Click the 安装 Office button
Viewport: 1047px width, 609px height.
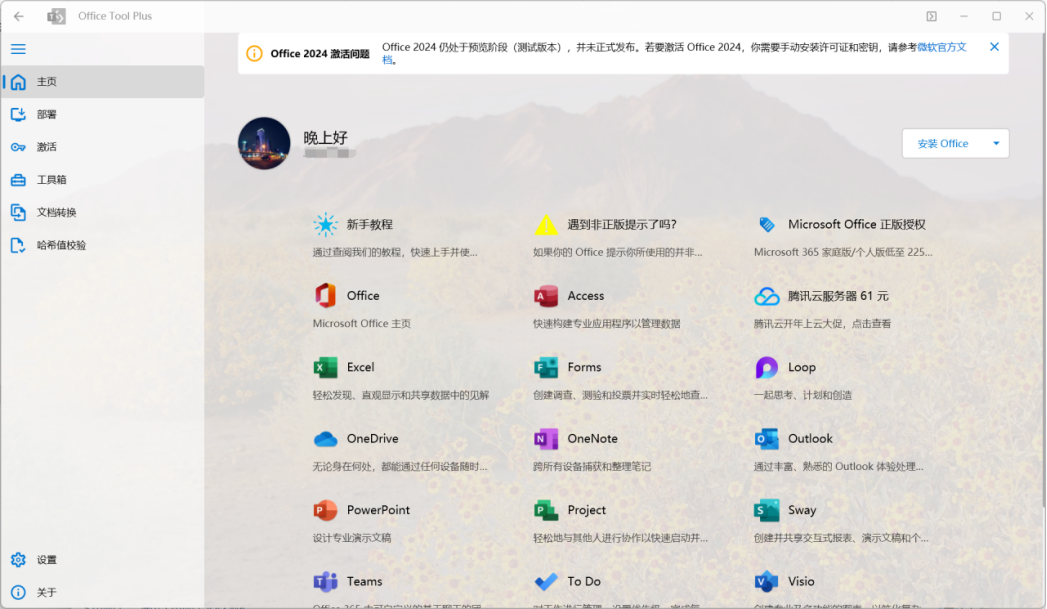tap(943, 144)
